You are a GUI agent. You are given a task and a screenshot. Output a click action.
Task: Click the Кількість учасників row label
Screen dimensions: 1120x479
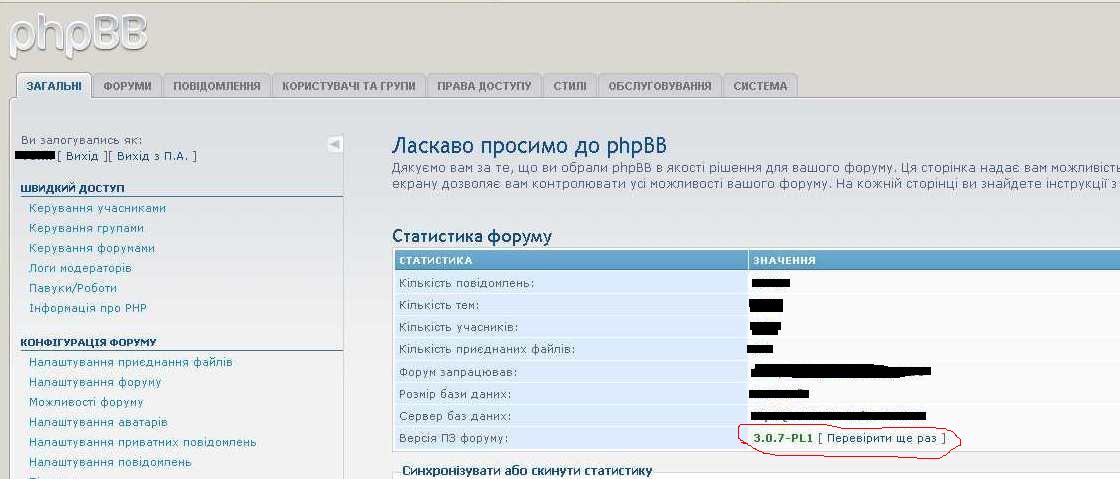pos(459,328)
